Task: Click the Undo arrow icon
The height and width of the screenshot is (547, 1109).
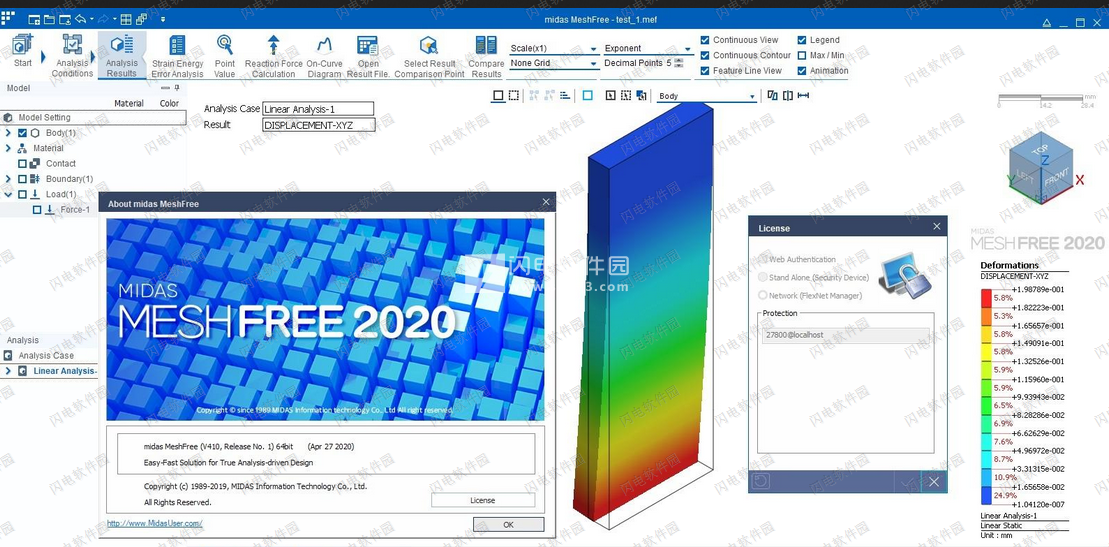Action: pyautogui.click(x=80, y=19)
